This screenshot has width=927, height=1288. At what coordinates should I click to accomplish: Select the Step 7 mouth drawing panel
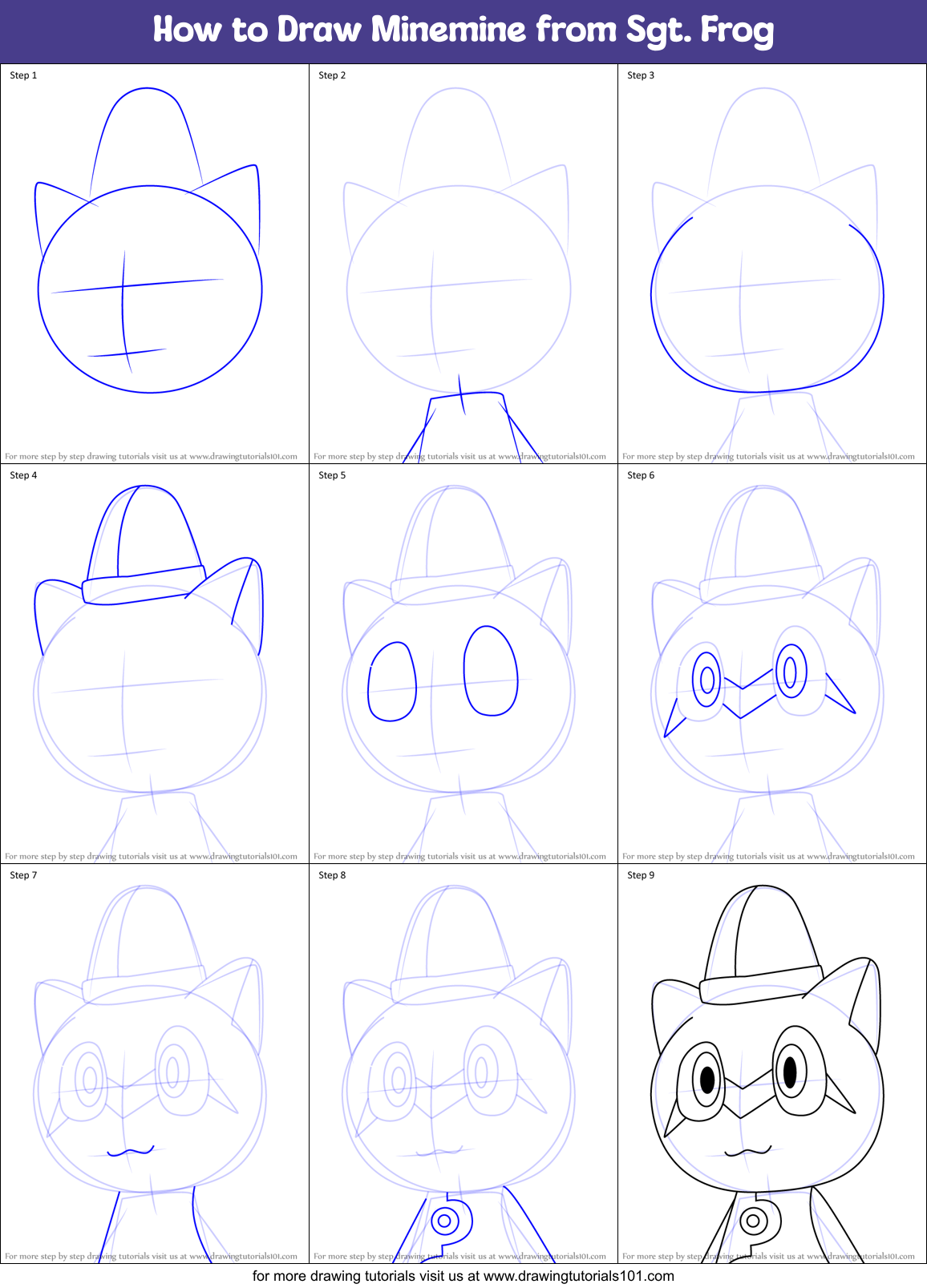(155, 1064)
